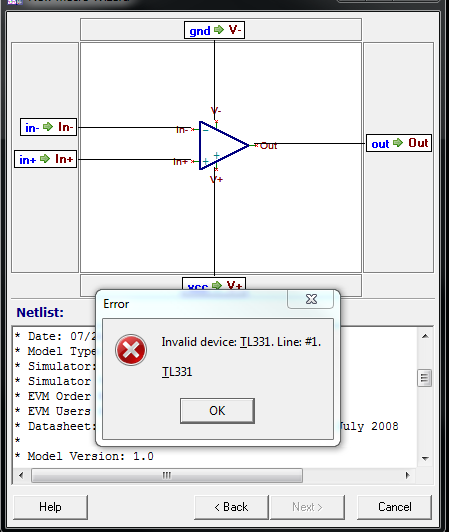This screenshot has width=454, height=532.
Task: Click the op-amp triangle symbol
Action: click(224, 145)
